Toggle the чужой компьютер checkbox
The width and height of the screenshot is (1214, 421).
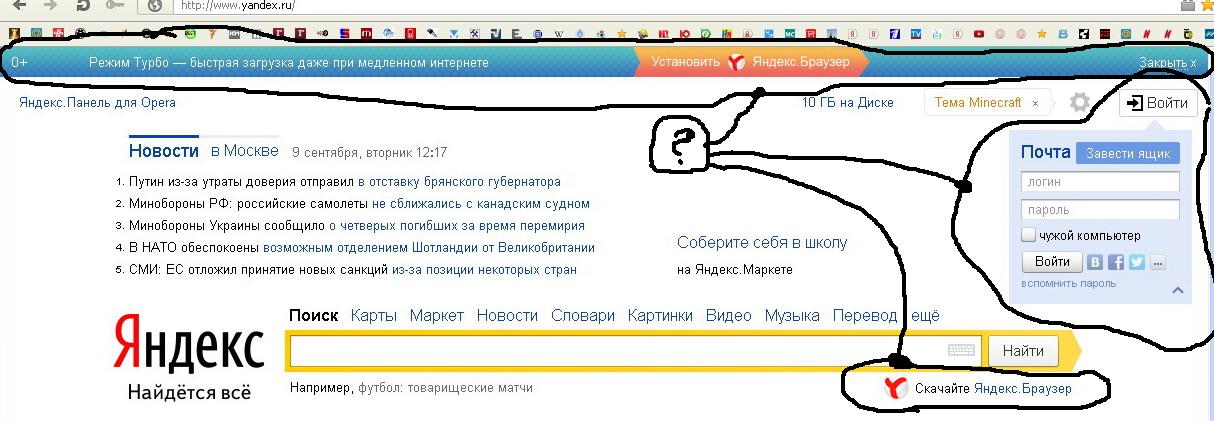tap(1028, 235)
